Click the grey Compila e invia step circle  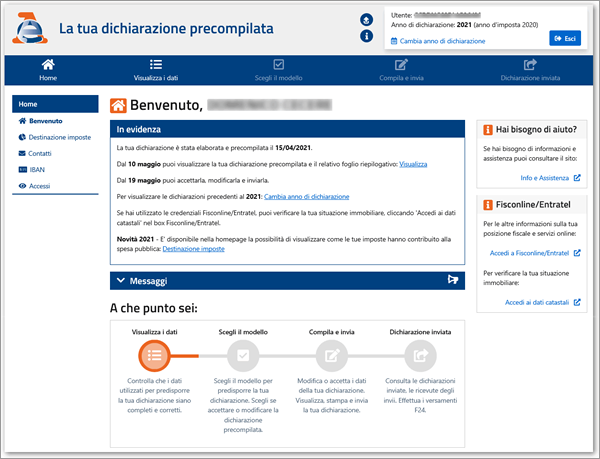tap(332, 356)
